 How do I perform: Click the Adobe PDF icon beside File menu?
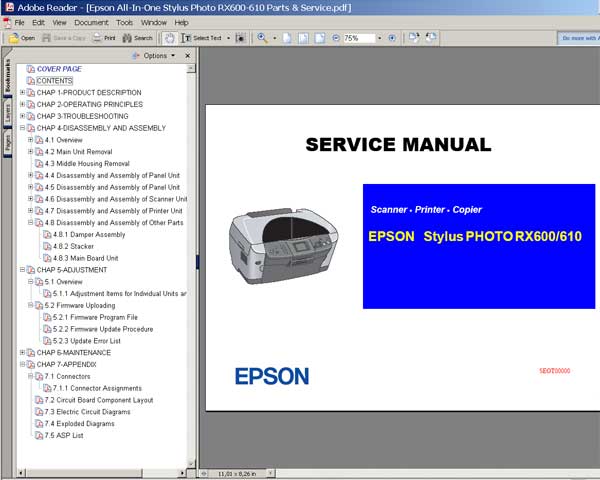coord(7,23)
